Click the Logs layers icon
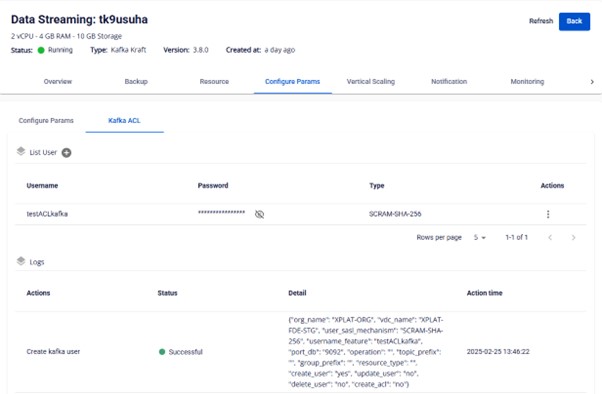The height and width of the screenshot is (394, 602). (x=21, y=262)
